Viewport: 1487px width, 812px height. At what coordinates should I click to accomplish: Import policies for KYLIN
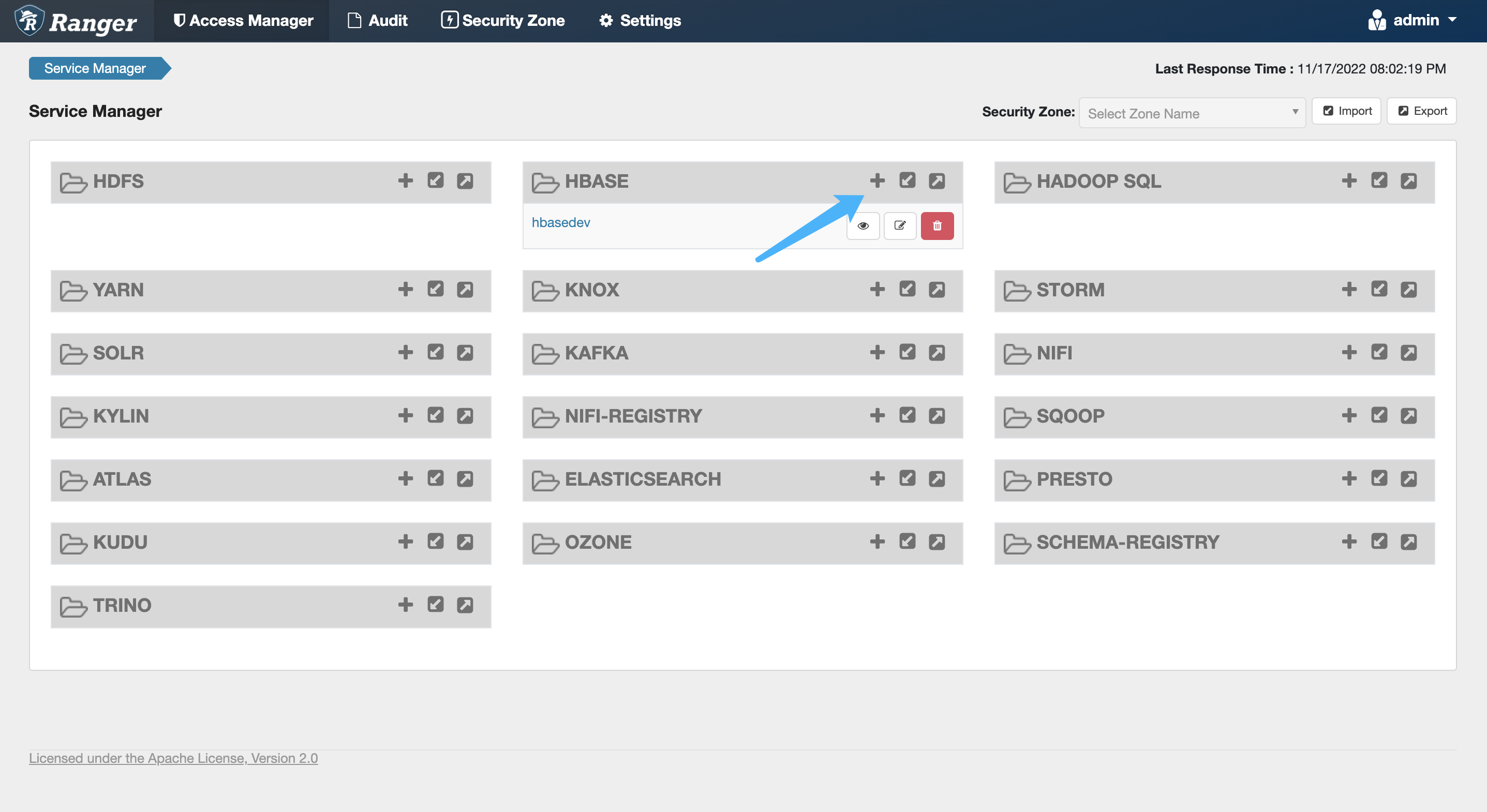[x=435, y=415]
